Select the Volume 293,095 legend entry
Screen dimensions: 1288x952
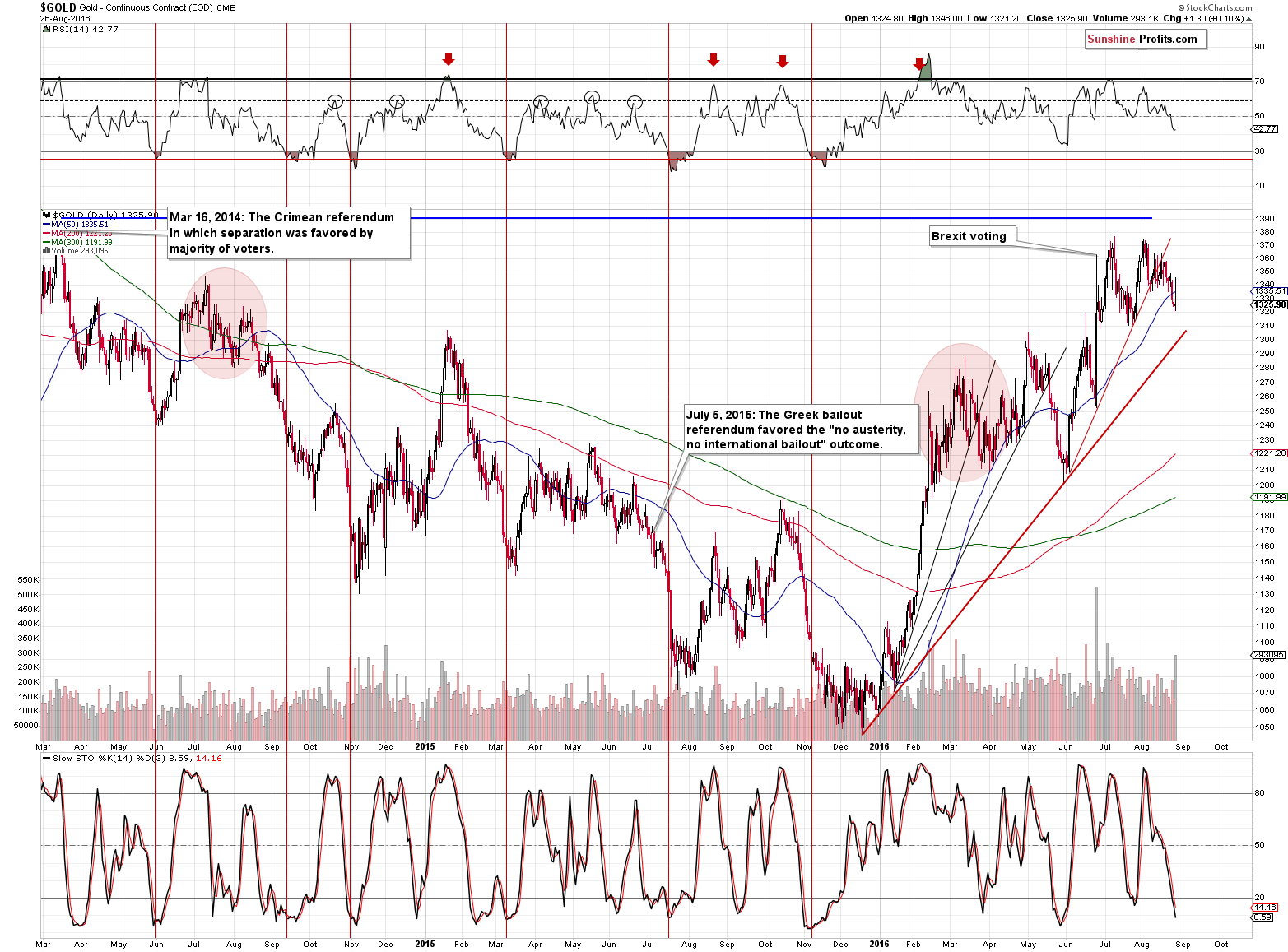[x=75, y=251]
